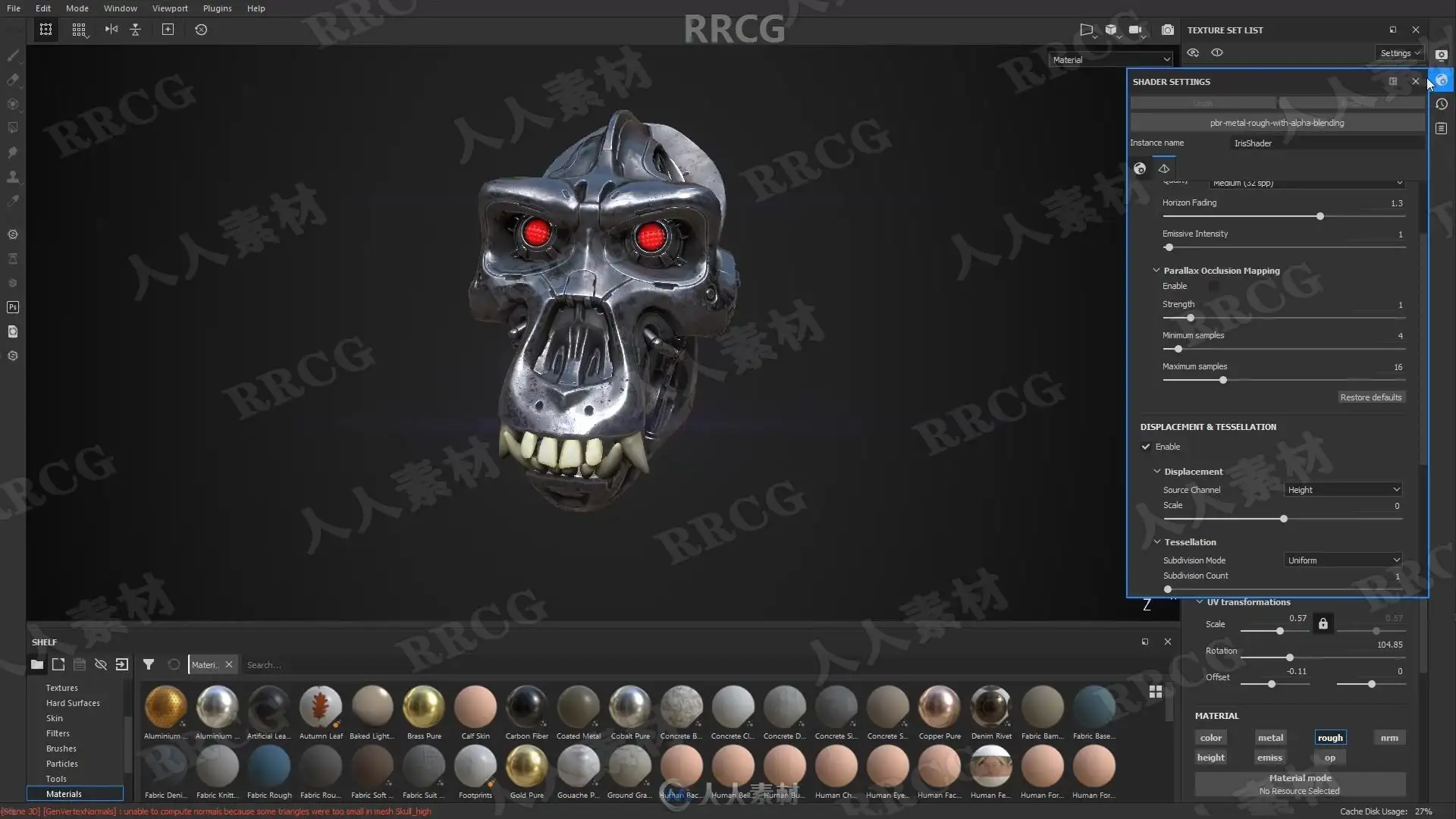Open the Subdivision Mode Uniform dropdown

pos(1343,560)
